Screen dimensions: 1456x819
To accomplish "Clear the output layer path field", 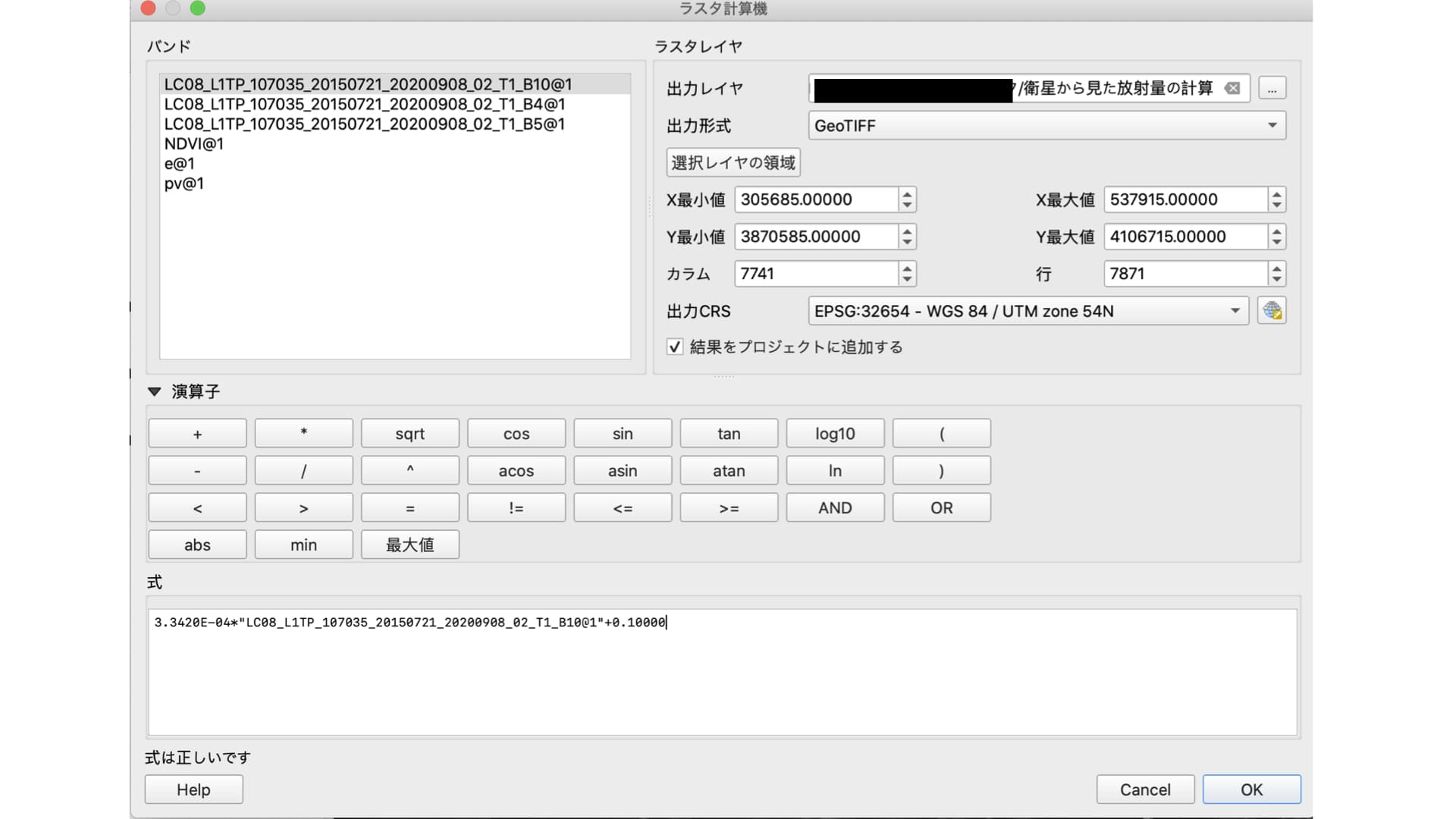I will coord(1232,89).
